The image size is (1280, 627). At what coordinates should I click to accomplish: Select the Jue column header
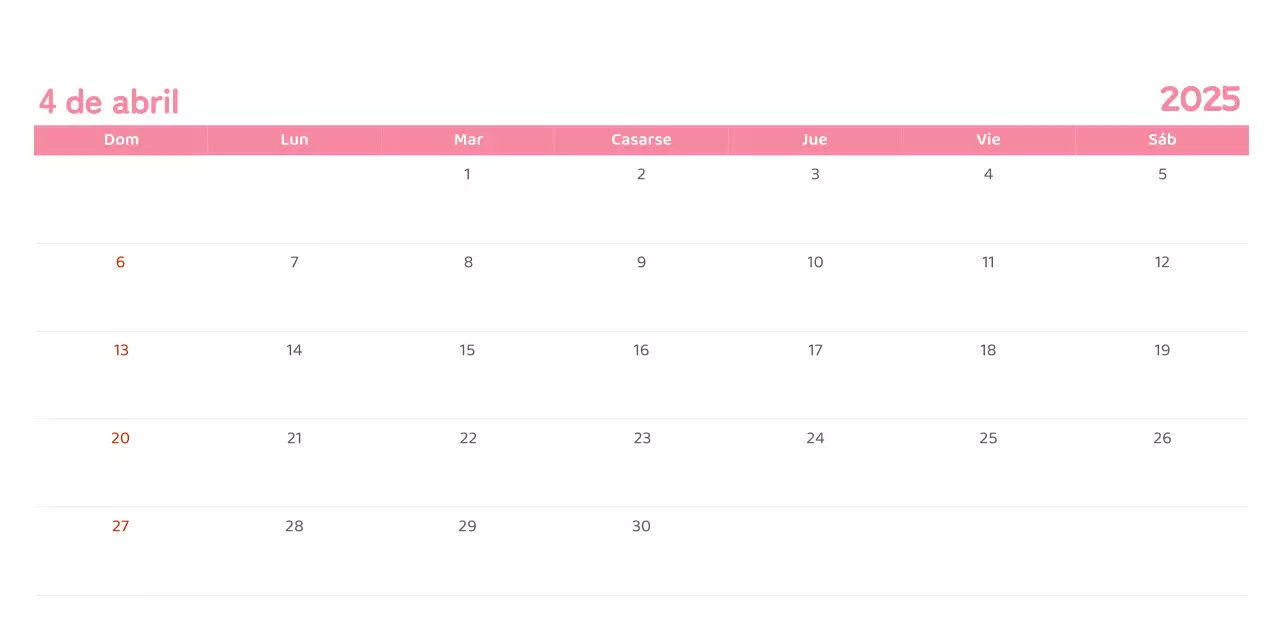814,140
